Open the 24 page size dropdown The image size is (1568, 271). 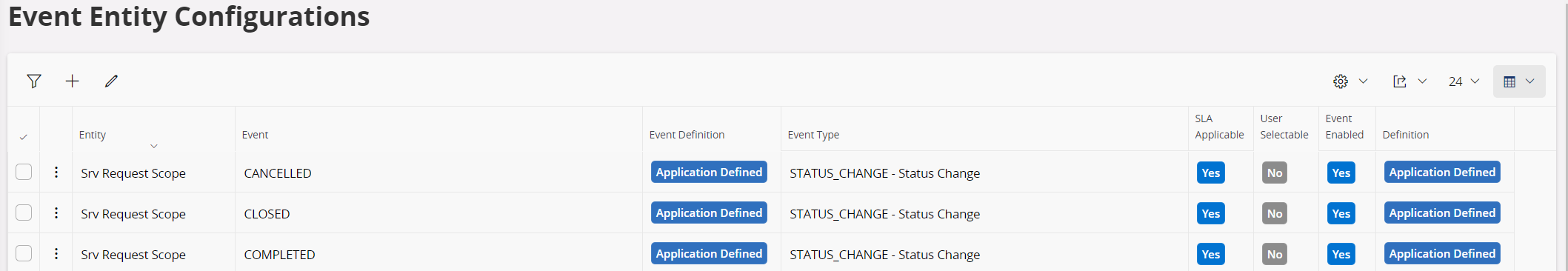(x=1464, y=81)
